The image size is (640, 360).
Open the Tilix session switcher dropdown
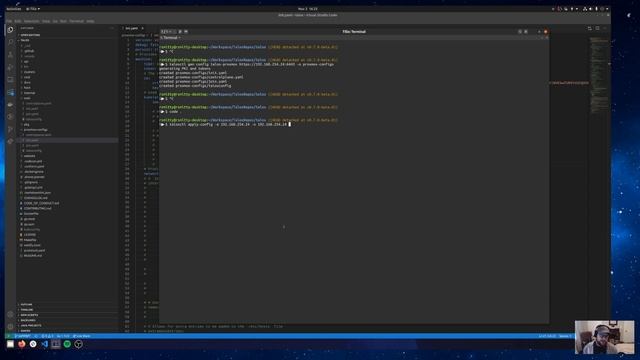click(168, 31)
